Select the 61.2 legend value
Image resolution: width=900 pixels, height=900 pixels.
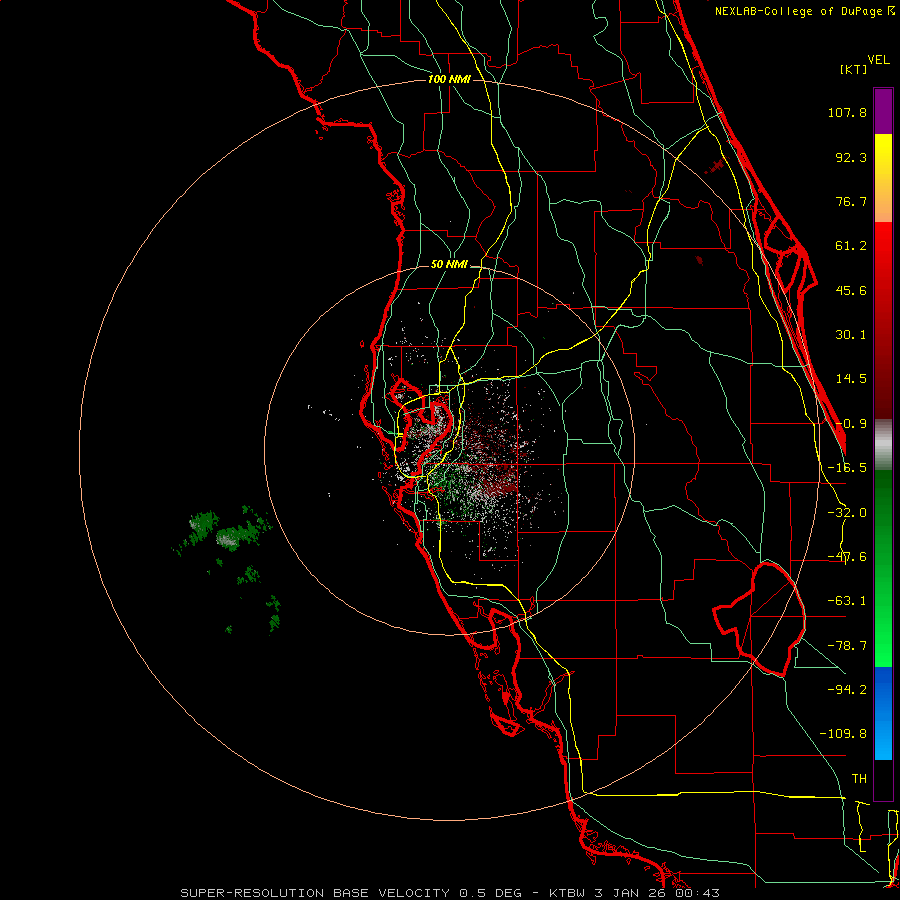[851, 246]
